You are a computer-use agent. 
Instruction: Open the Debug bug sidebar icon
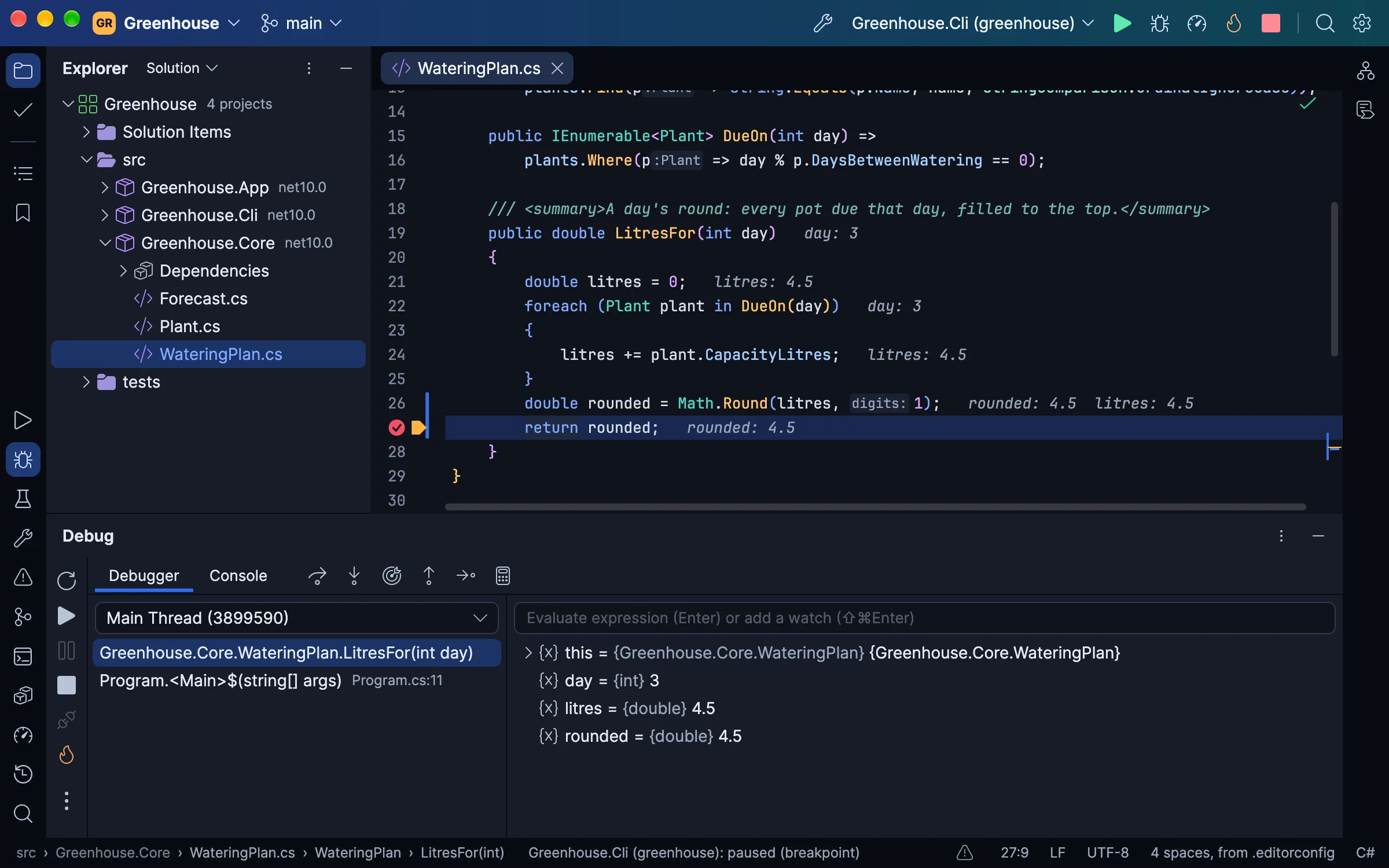[23, 459]
